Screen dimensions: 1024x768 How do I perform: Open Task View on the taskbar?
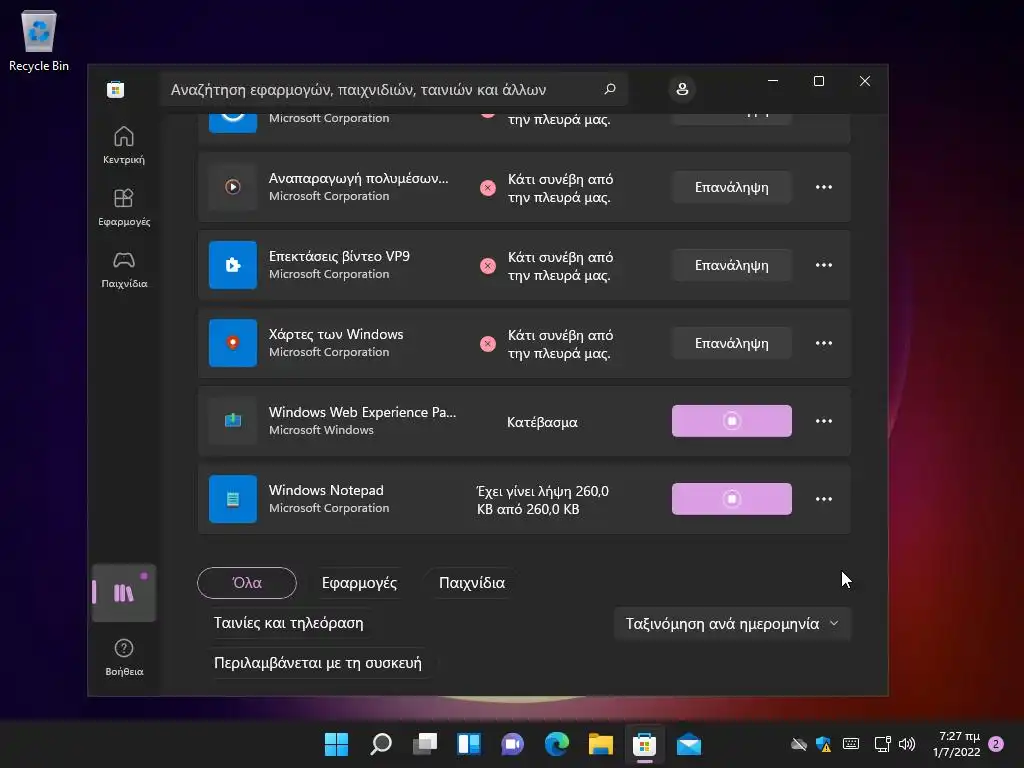point(425,744)
